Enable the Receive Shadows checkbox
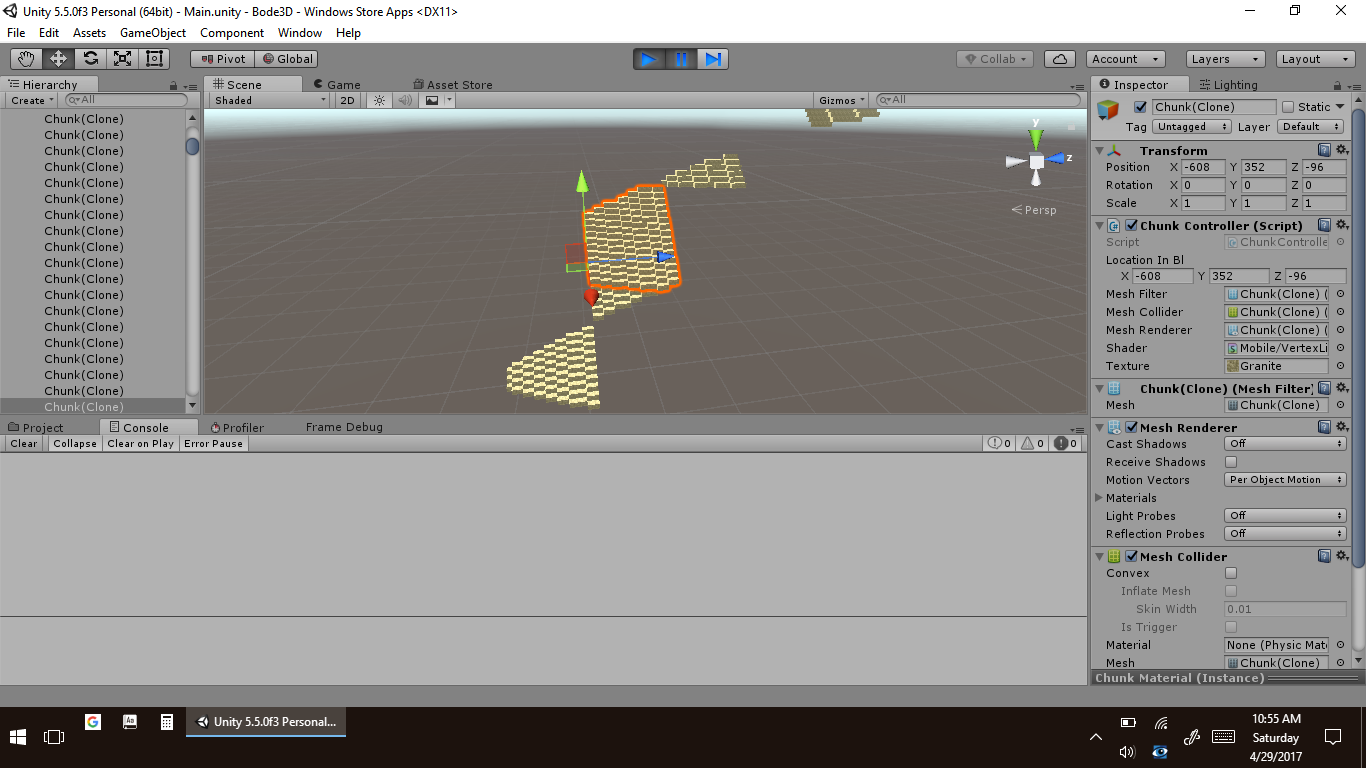 pyautogui.click(x=1231, y=462)
